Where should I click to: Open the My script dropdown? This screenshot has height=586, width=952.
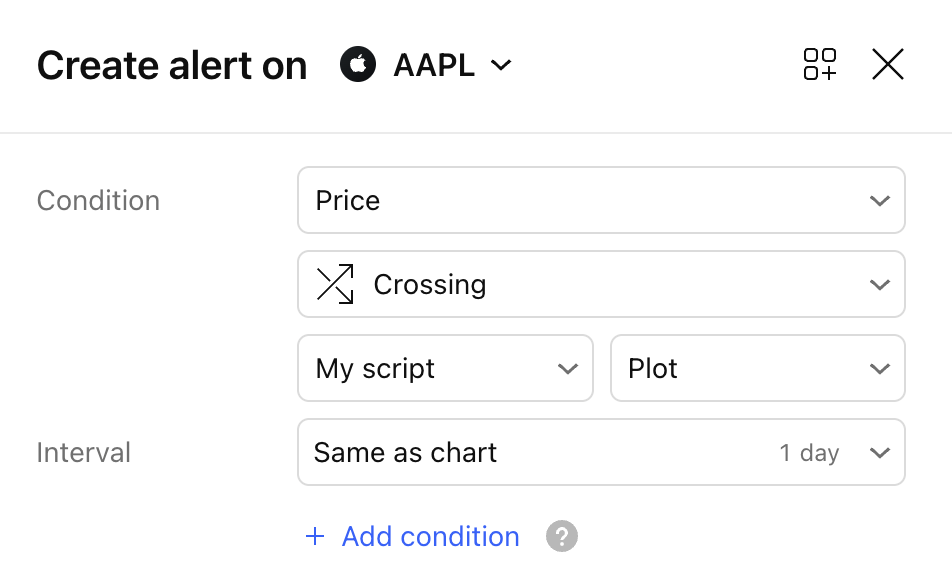click(445, 368)
